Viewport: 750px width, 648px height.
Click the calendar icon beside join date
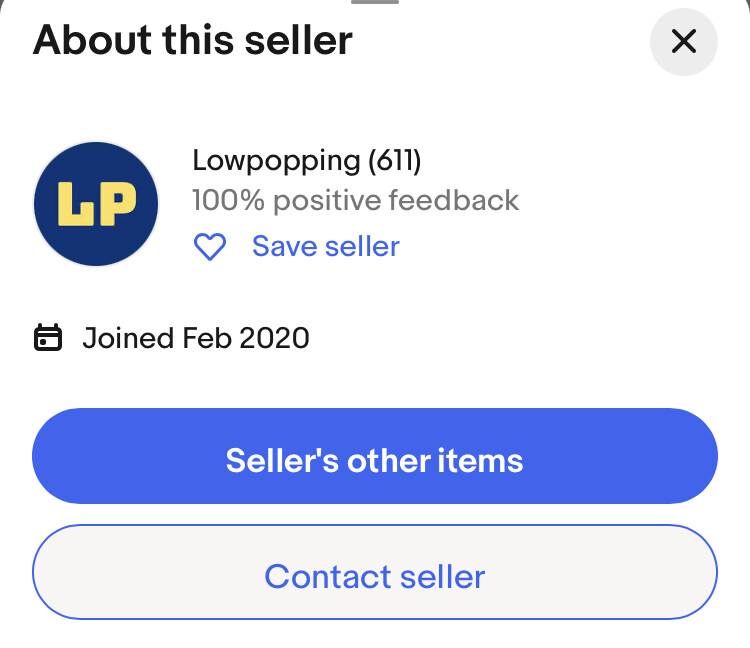coord(48,338)
